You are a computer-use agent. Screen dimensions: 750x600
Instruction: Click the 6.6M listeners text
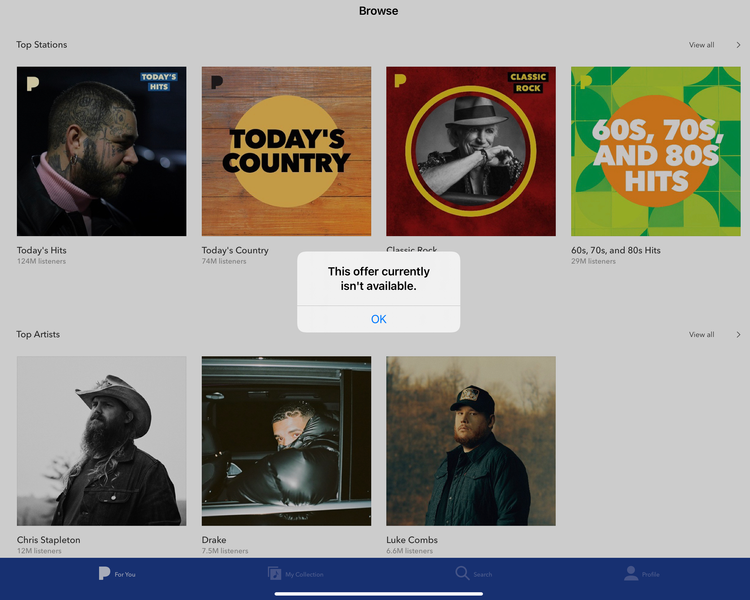click(x=409, y=551)
